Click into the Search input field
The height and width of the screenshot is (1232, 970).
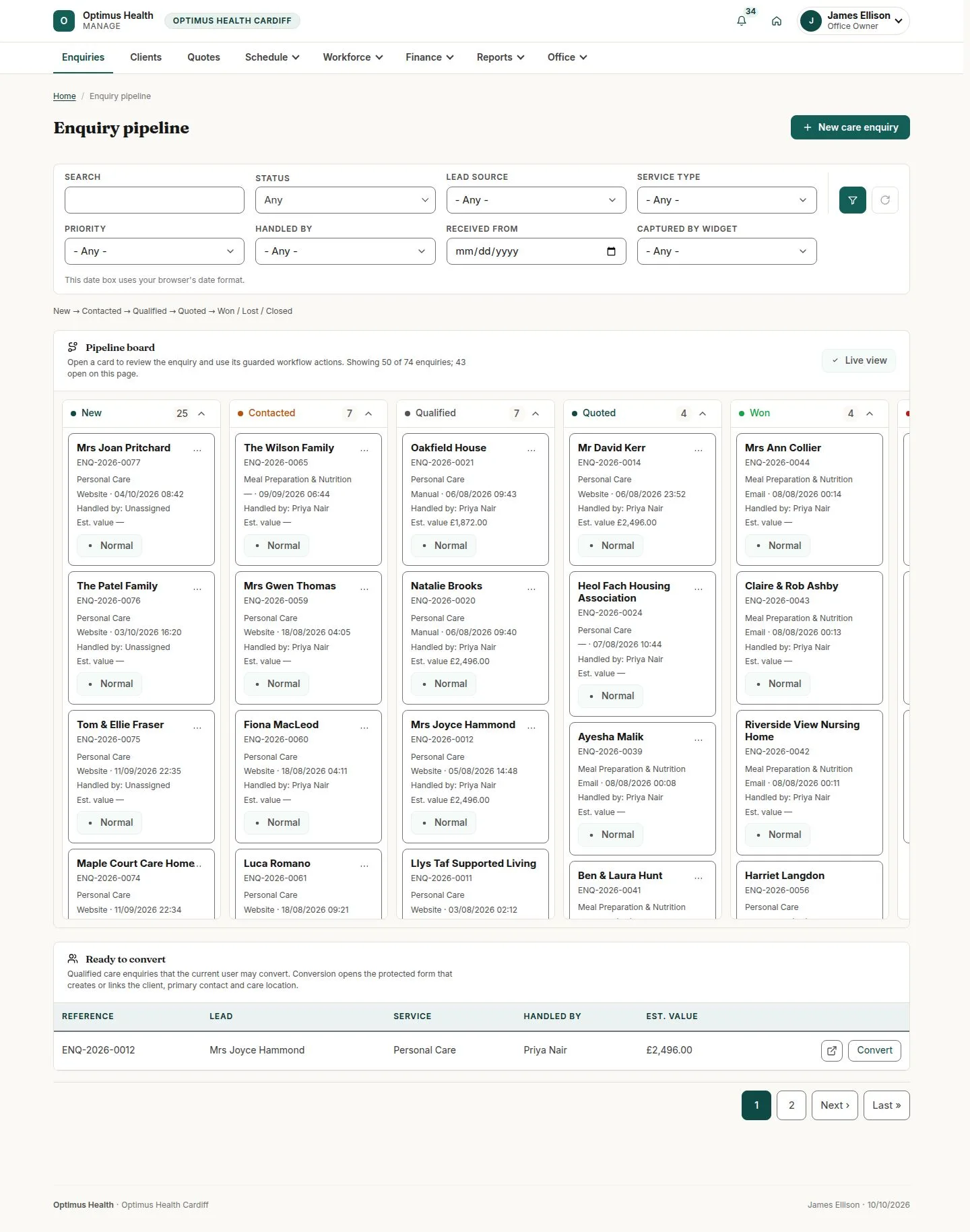(x=154, y=200)
